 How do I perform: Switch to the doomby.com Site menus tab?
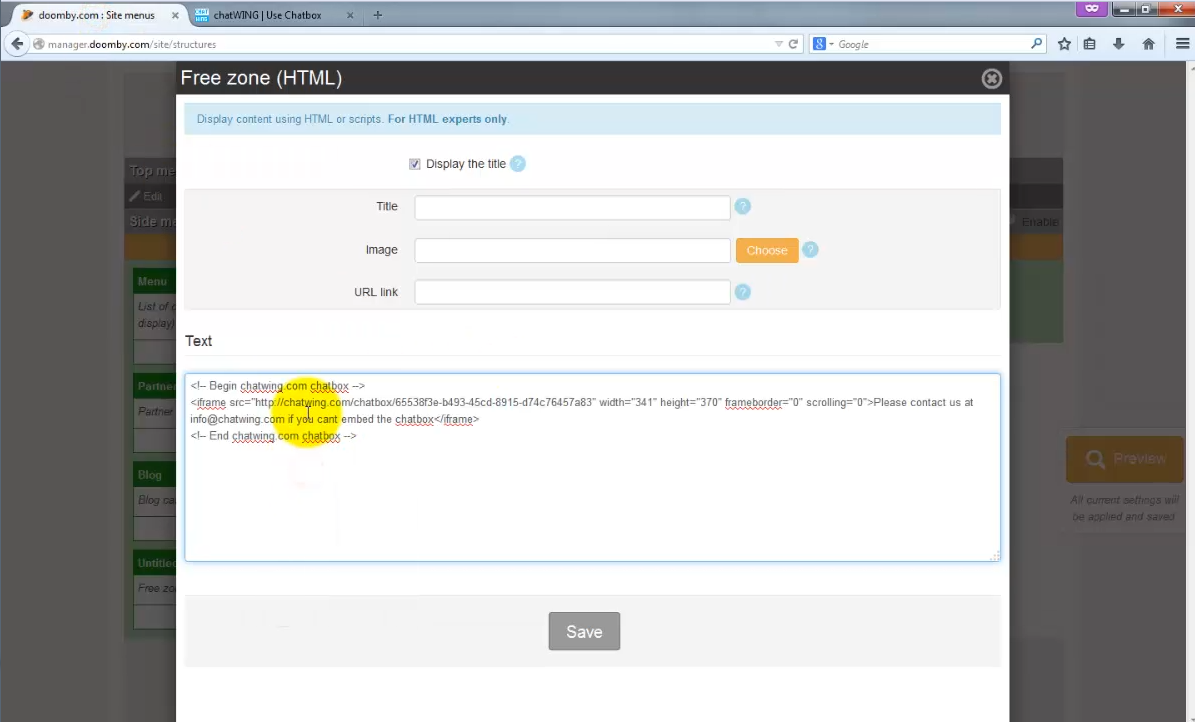(x=98, y=15)
